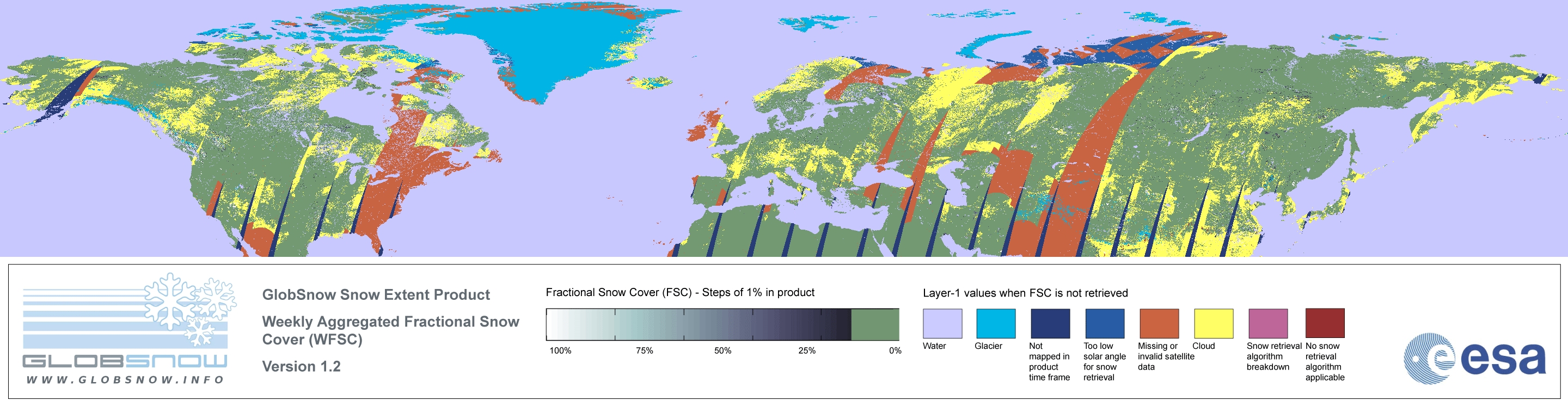Click the Glacier cyan legend swatch
The width and height of the screenshot is (1568, 406).
click(996, 323)
